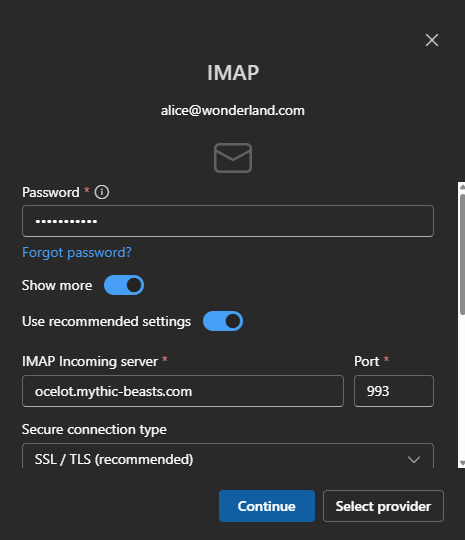465x540 pixels.
Task: Disable the Use recommended settings switch
Action: coord(223,321)
